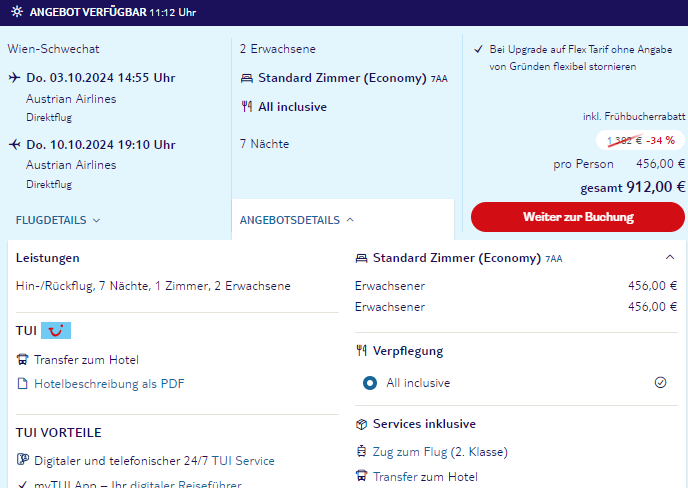Click the total price 912,00 €

click(655, 187)
